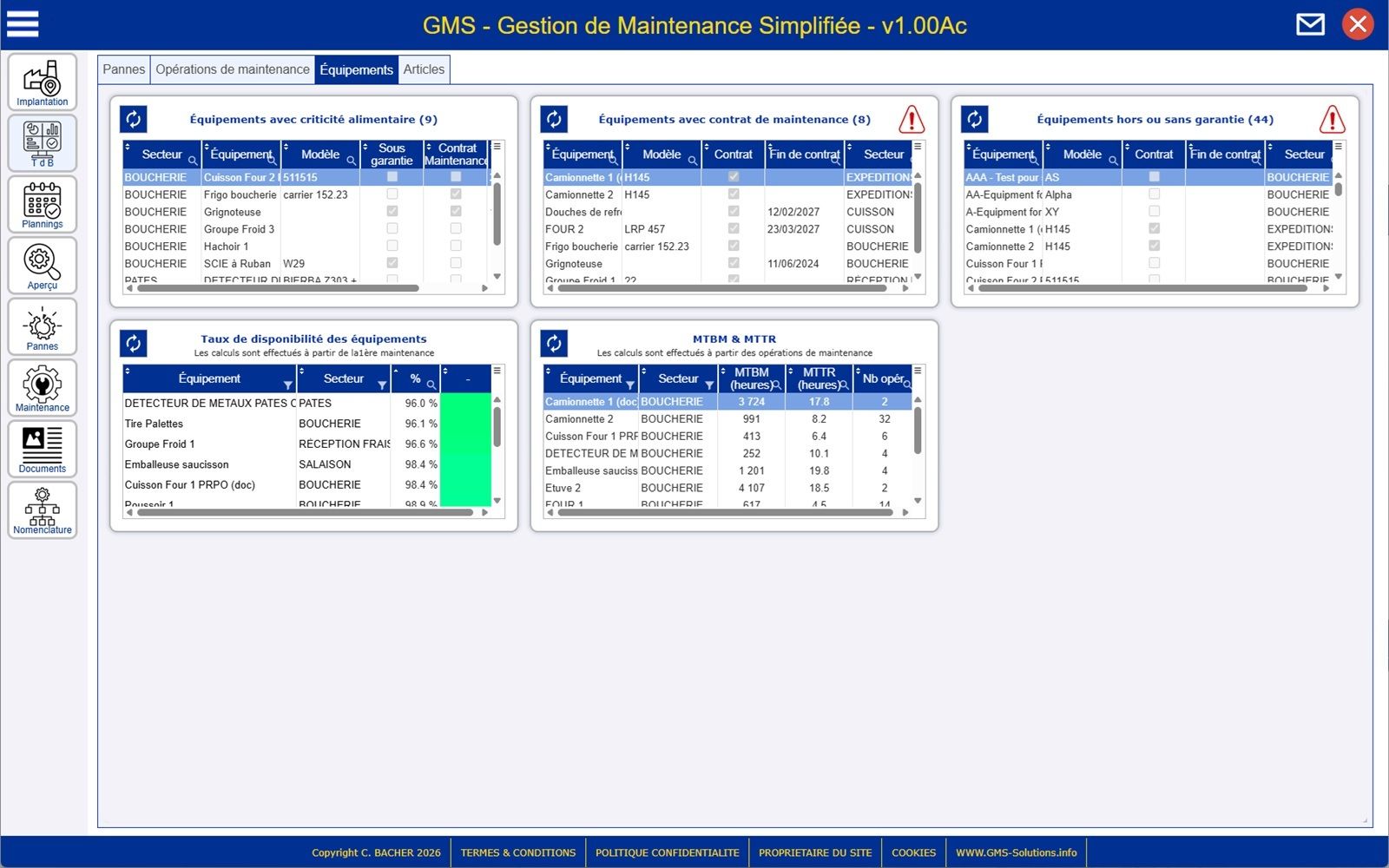Click the Aperçu gear magnifier icon

point(42,266)
